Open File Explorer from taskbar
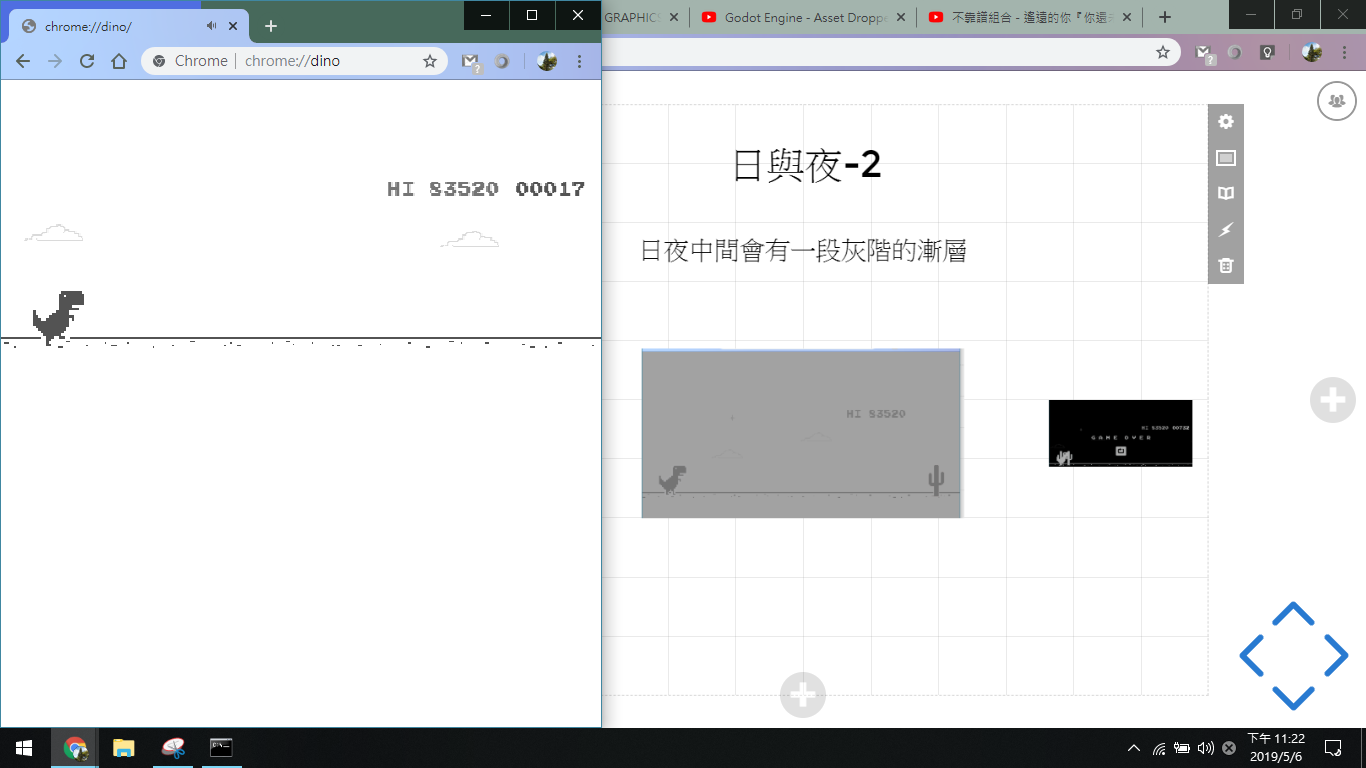This screenshot has width=1366, height=768. click(123, 747)
